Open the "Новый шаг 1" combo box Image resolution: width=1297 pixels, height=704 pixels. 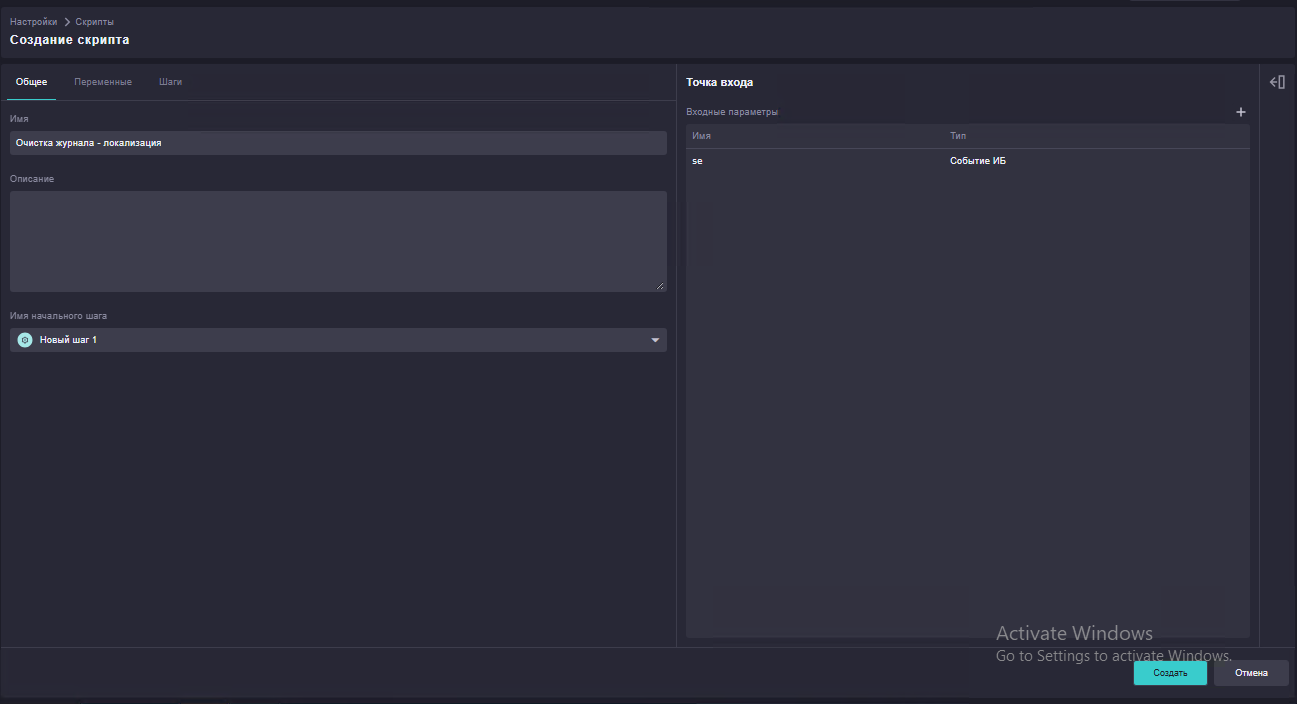point(338,340)
